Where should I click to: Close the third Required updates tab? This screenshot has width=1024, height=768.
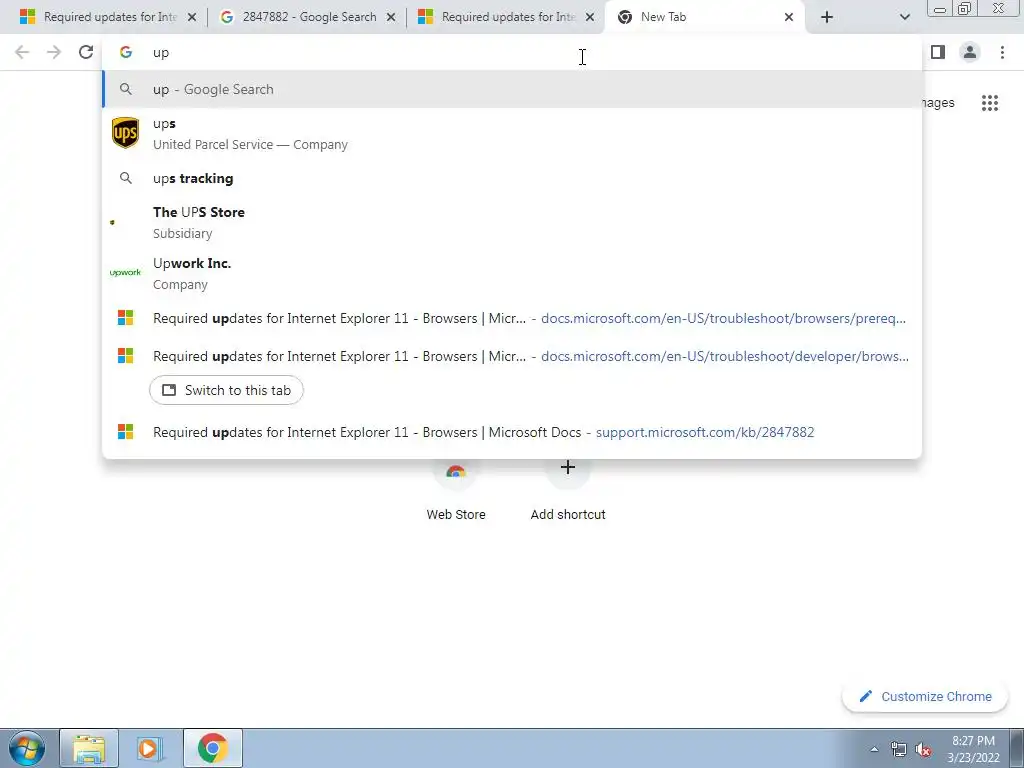pos(590,18)
